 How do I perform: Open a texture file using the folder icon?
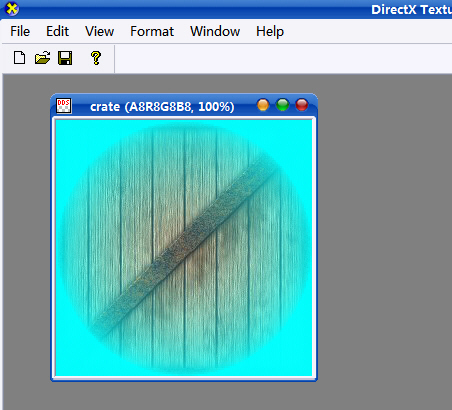pyautogui.click(x=42, y=58)
